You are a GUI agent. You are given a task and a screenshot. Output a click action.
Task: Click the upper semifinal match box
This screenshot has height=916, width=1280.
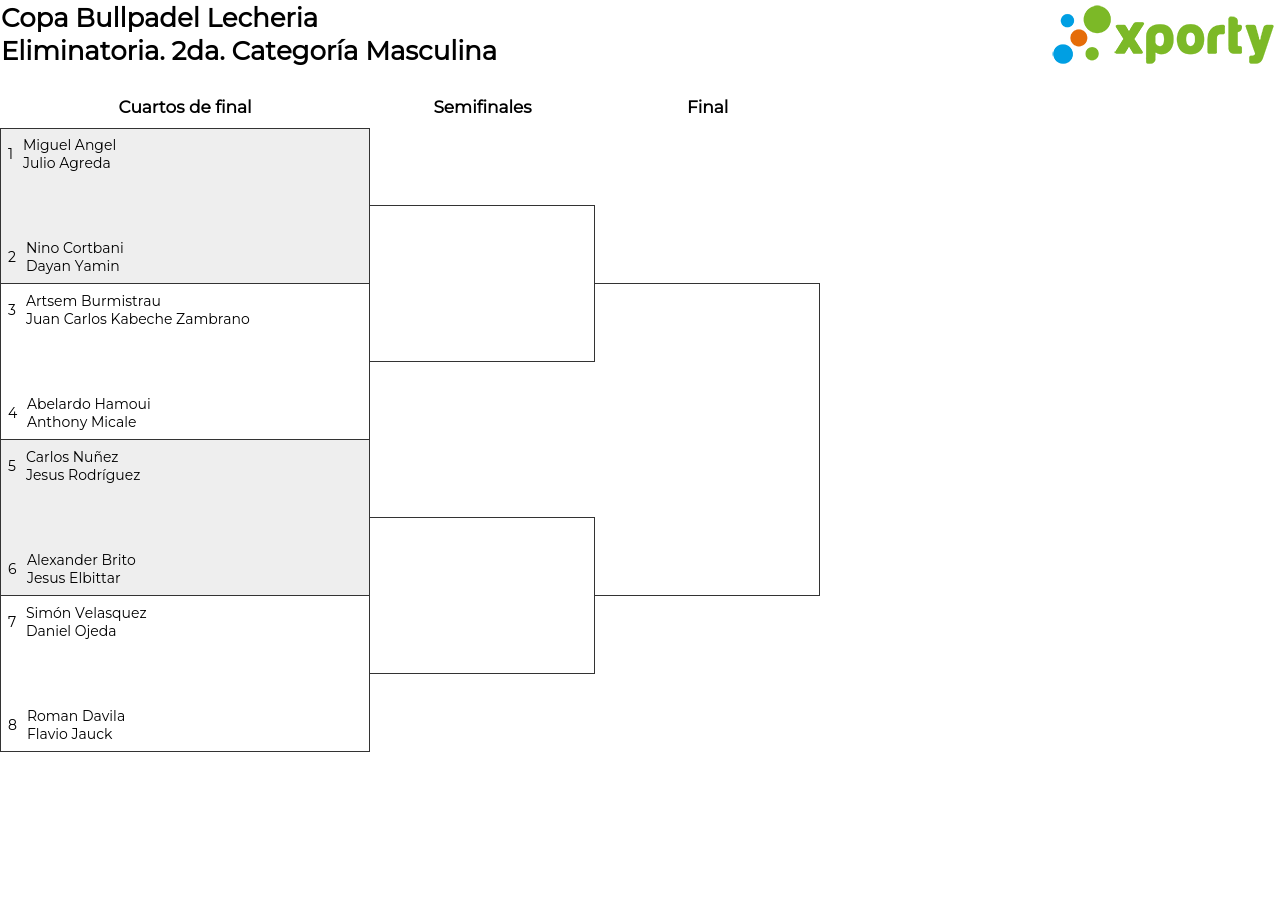coord(482,283)
